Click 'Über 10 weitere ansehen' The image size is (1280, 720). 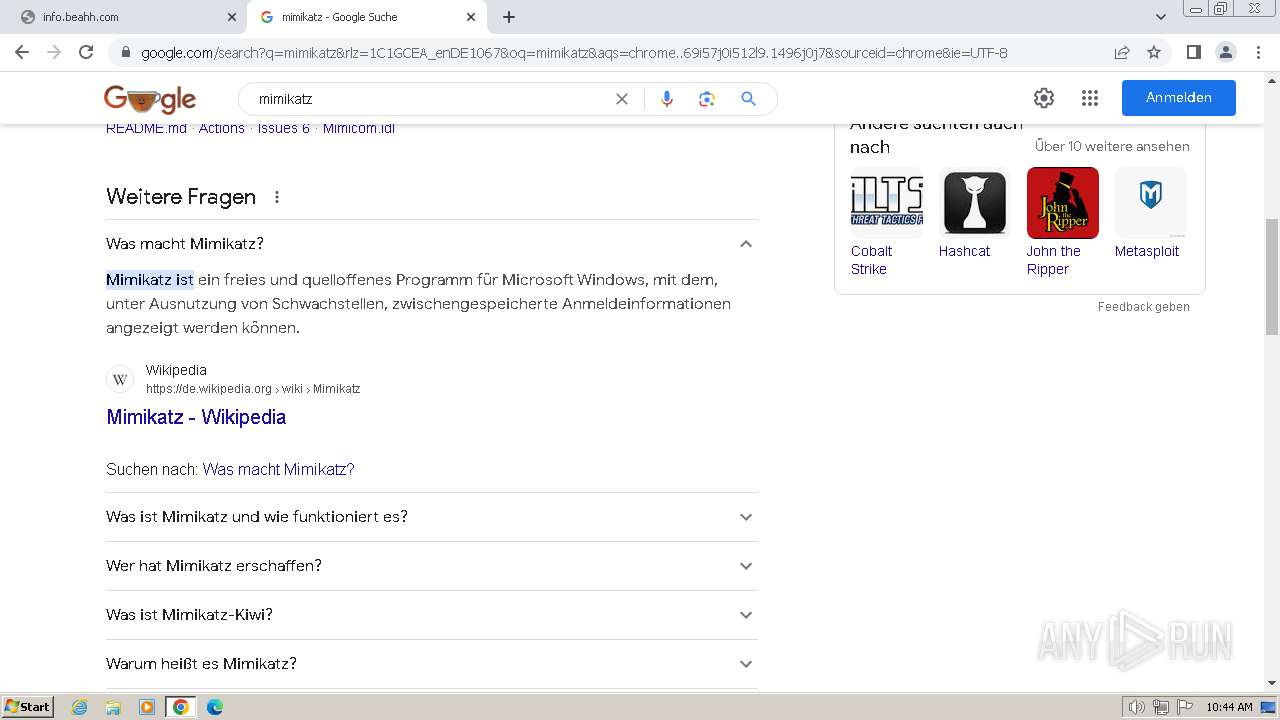click(x=1112, y=146)
